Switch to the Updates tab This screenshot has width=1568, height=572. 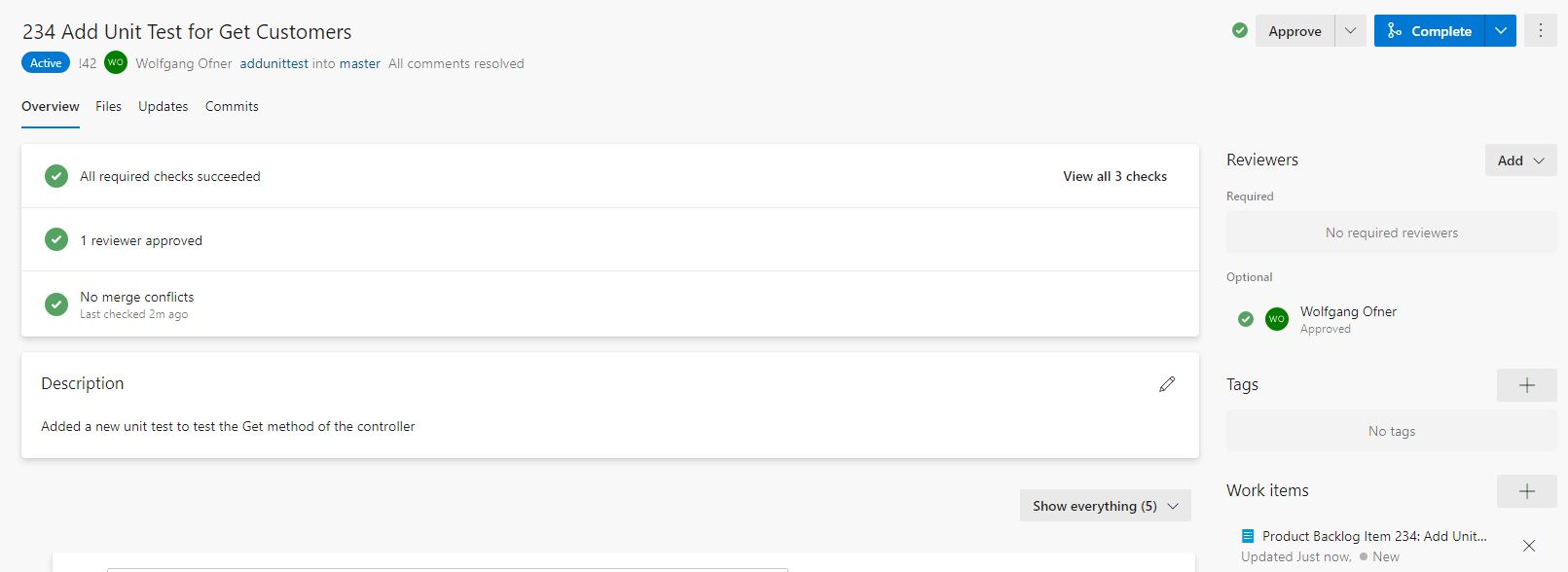[163, 106]
